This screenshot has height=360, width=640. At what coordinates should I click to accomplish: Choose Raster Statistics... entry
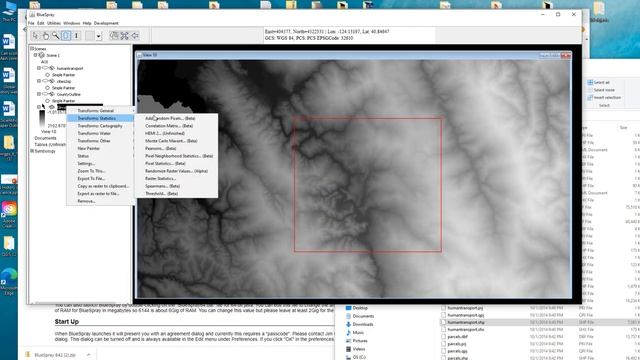[176, 179]
